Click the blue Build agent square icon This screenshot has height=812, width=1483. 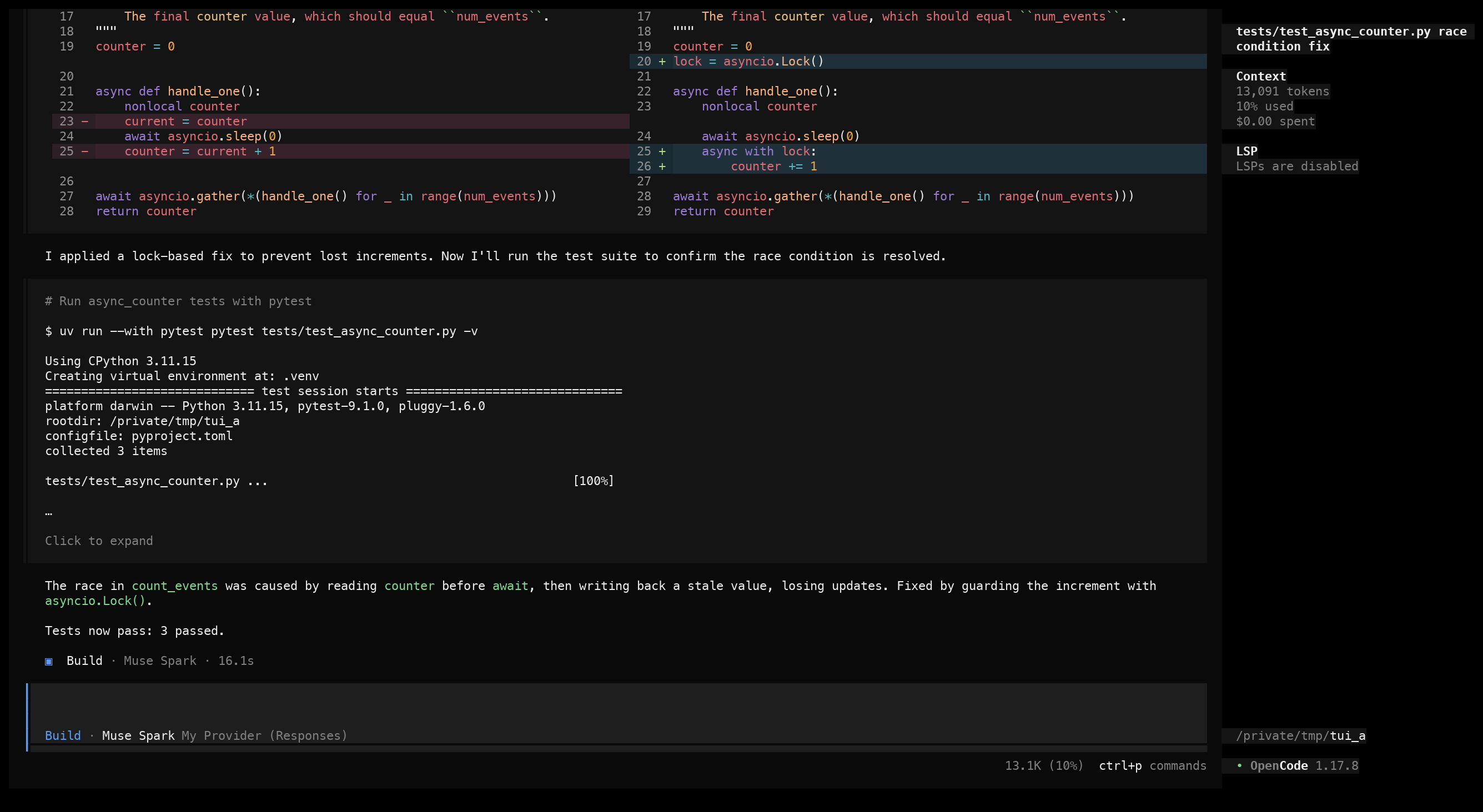click(49, 661)
